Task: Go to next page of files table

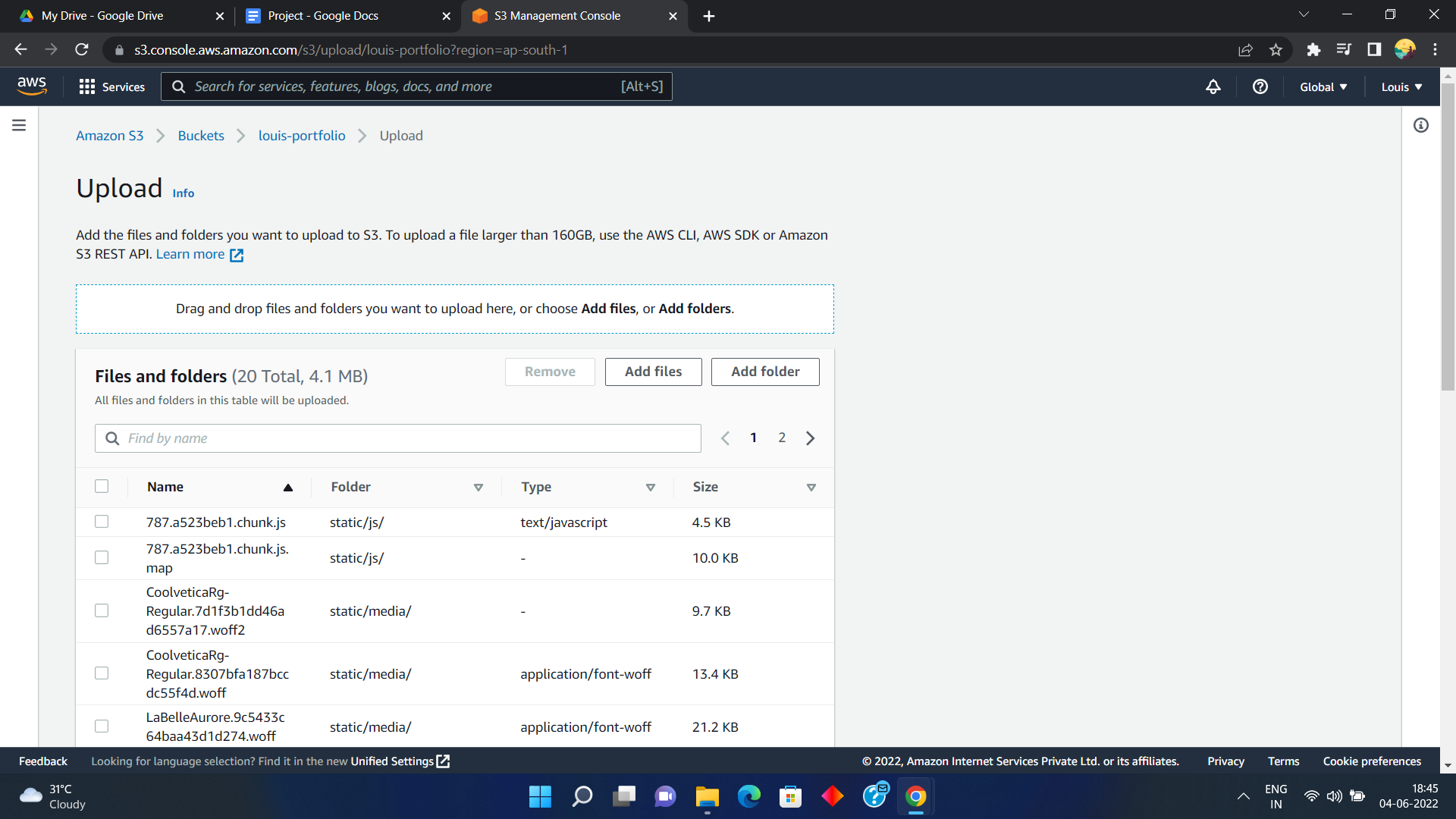Action: tap(810, 438)
